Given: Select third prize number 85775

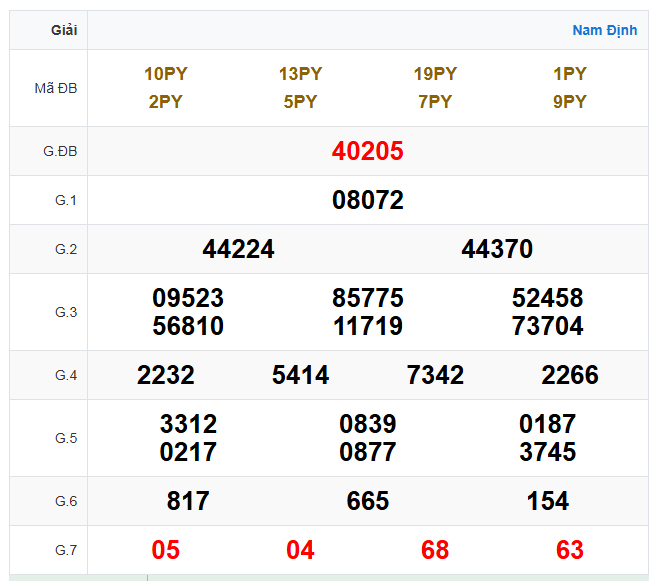Looking at the screenshot, I should click(367, 298).
